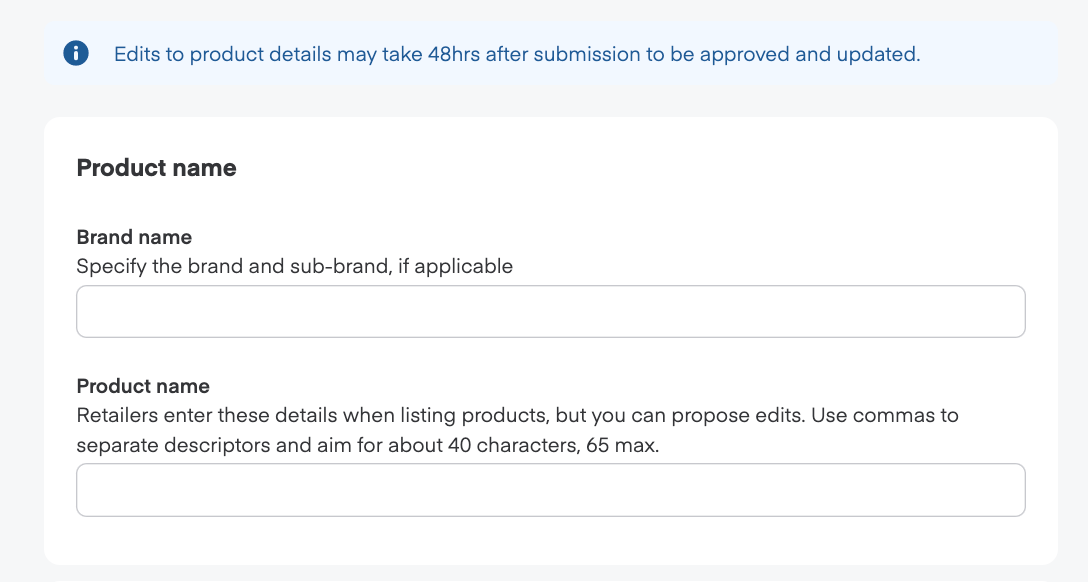This screenshot has height=582, width=1088.
Task: Click the 'Product name' section heading
Action: [156, 168]
